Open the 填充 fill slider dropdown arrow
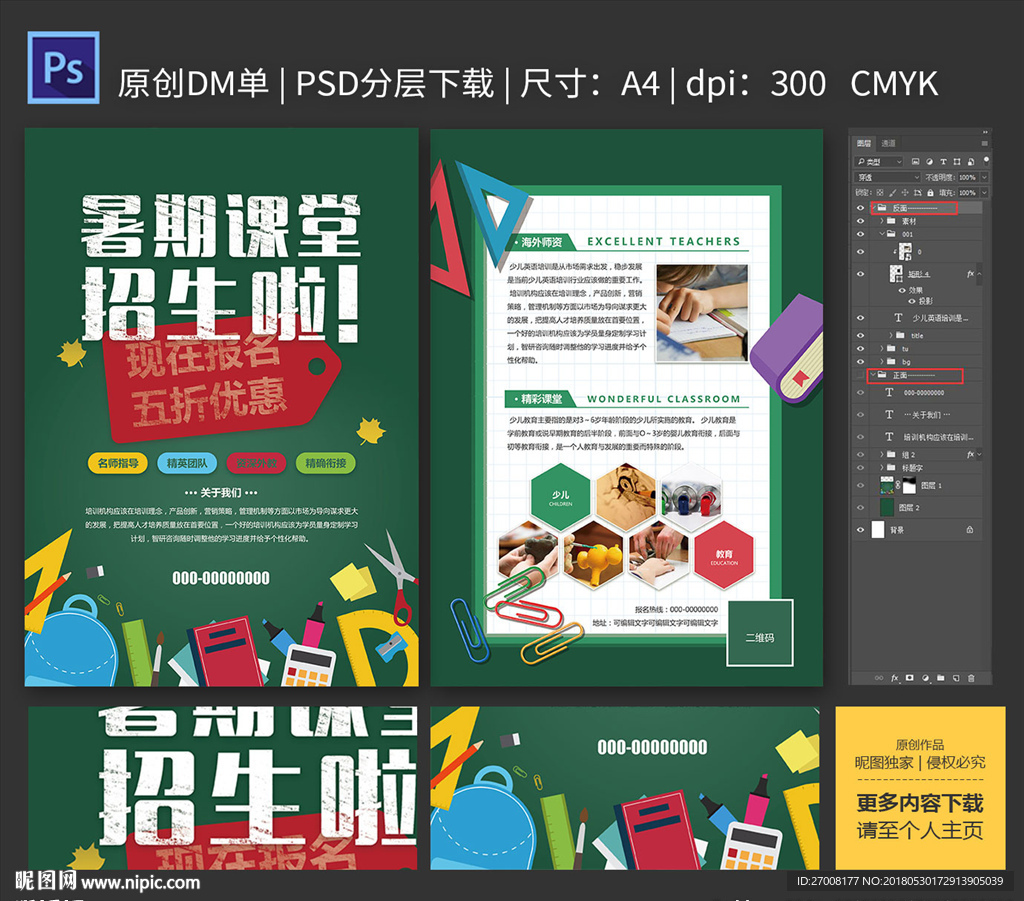Viewport: 1024px width, 901px height. pos(984,193)
